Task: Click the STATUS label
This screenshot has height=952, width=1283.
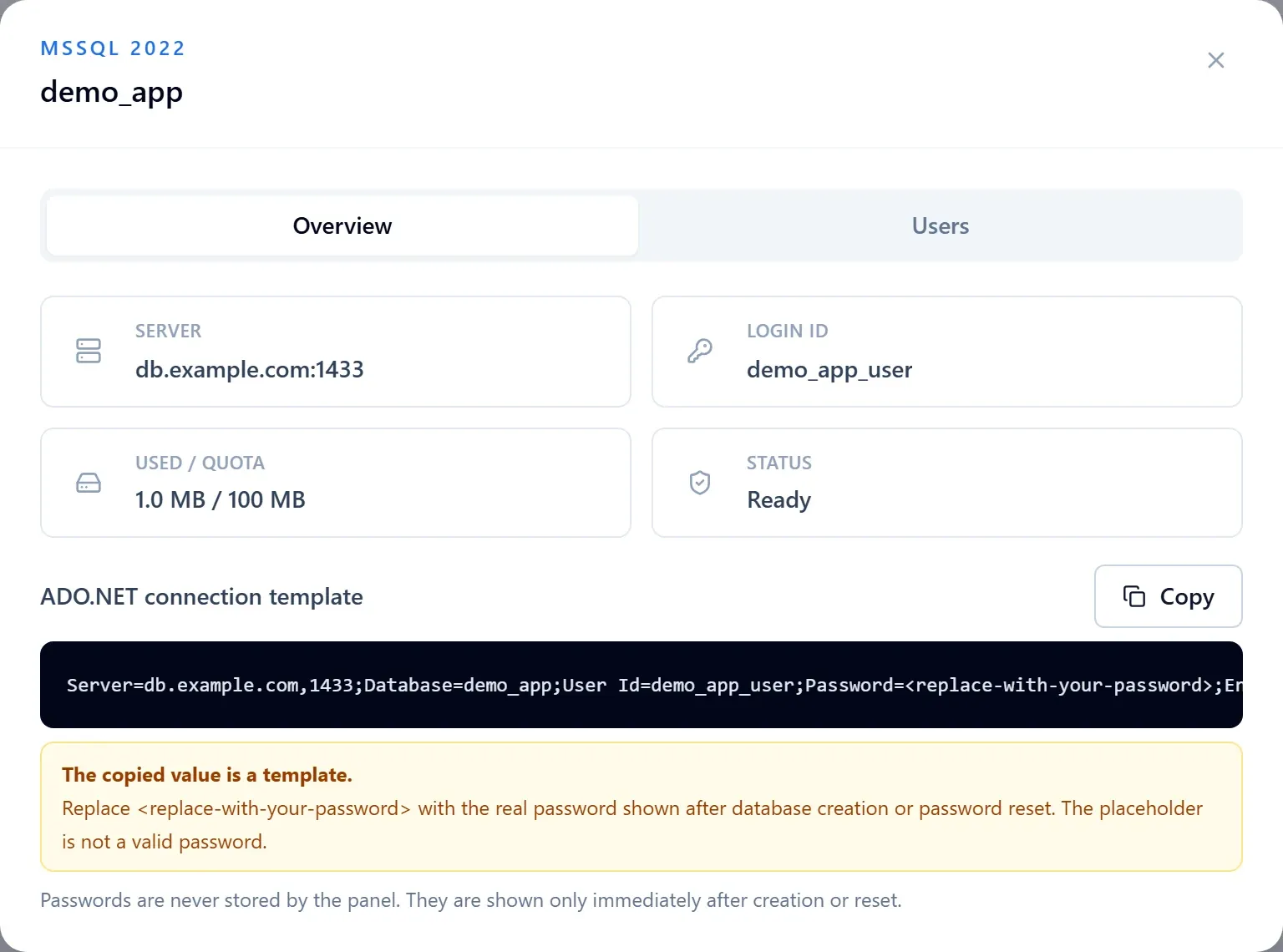Action: click(779, 463)
